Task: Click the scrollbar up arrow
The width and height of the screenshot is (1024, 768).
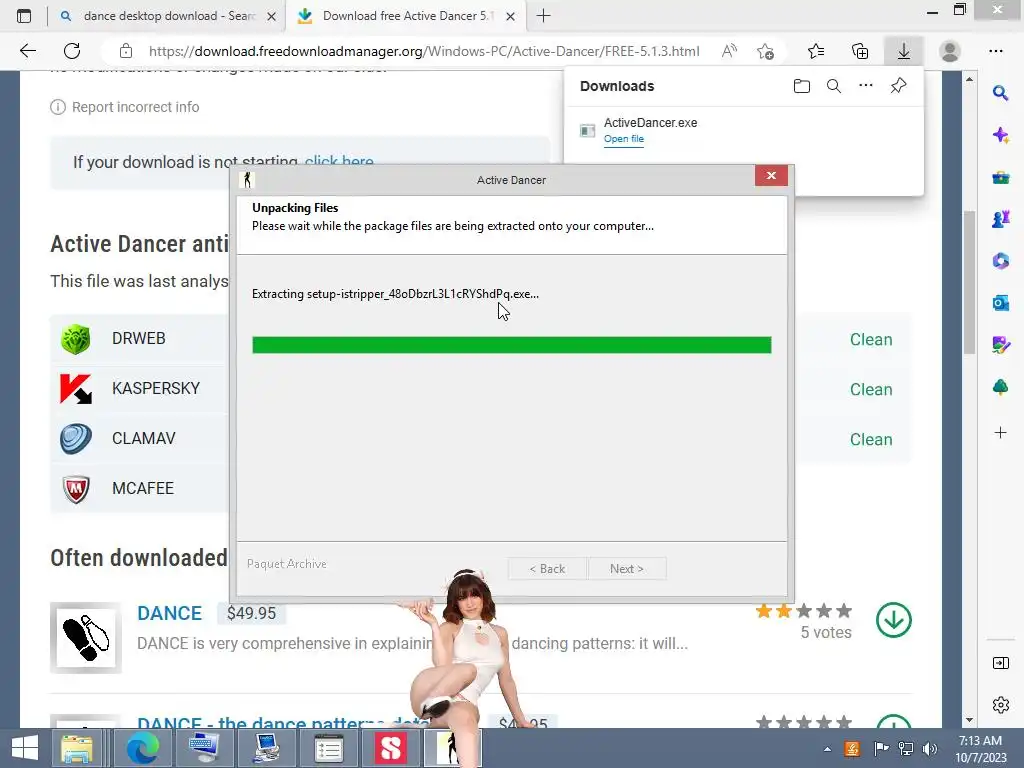Action: (x=969, y=79)
